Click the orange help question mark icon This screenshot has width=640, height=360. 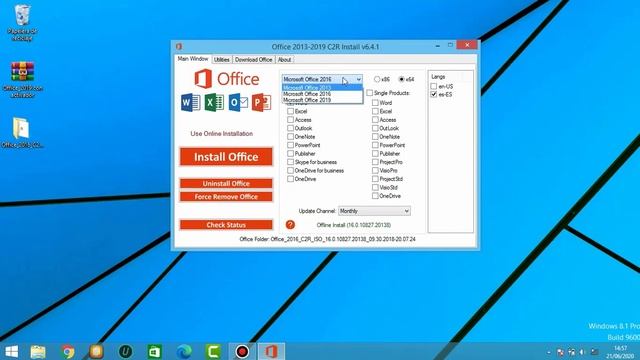coord(290,224)
